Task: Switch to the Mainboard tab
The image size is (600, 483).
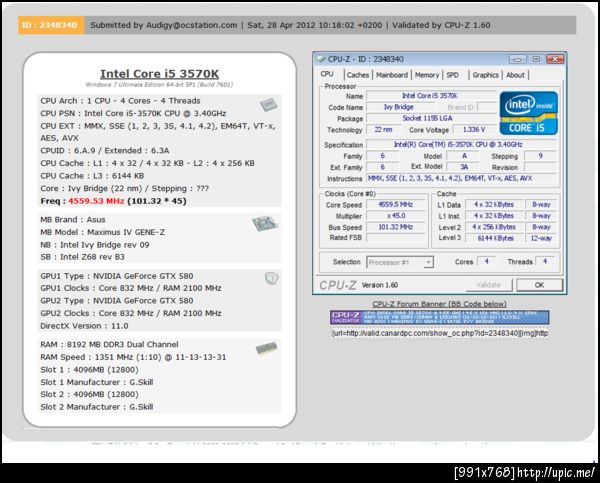Action: point(392,75)
